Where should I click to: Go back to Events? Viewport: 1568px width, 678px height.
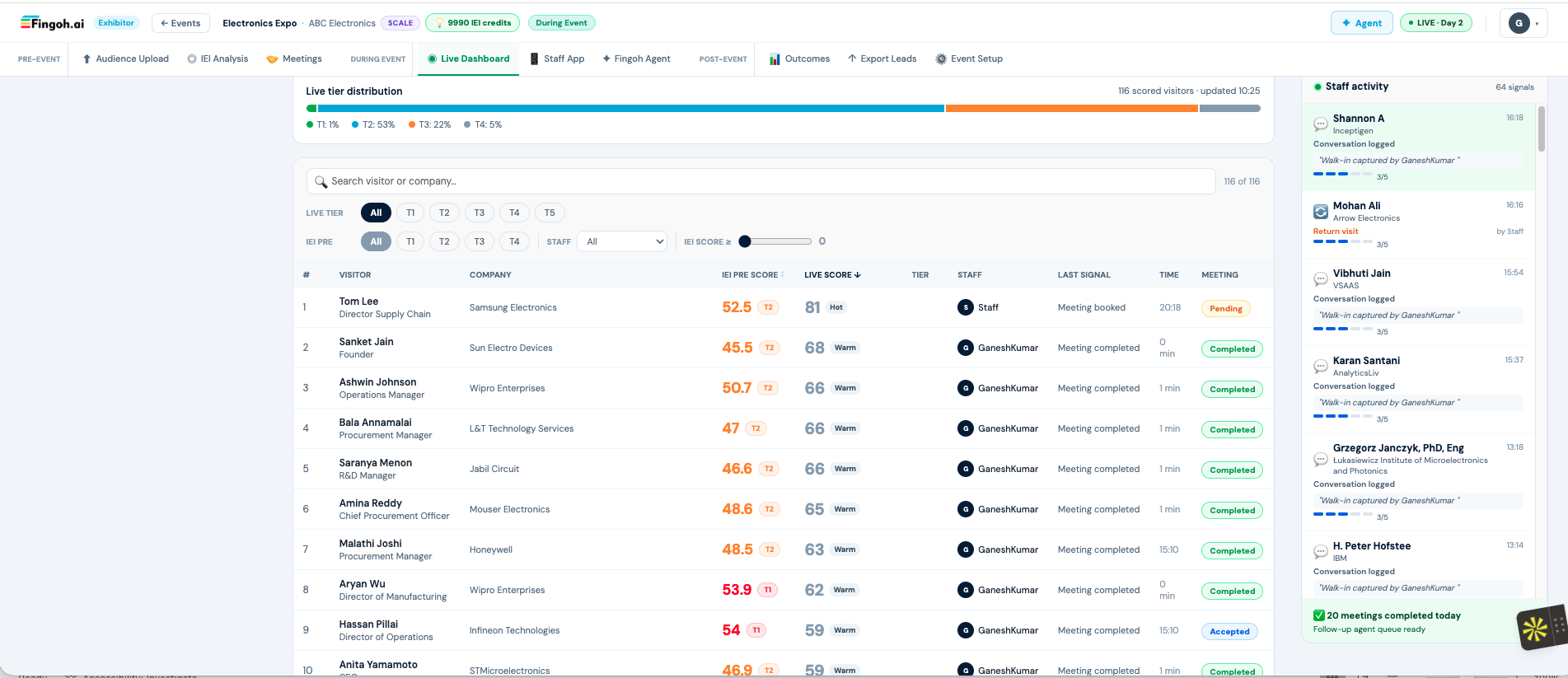click(x=180, y=23)
